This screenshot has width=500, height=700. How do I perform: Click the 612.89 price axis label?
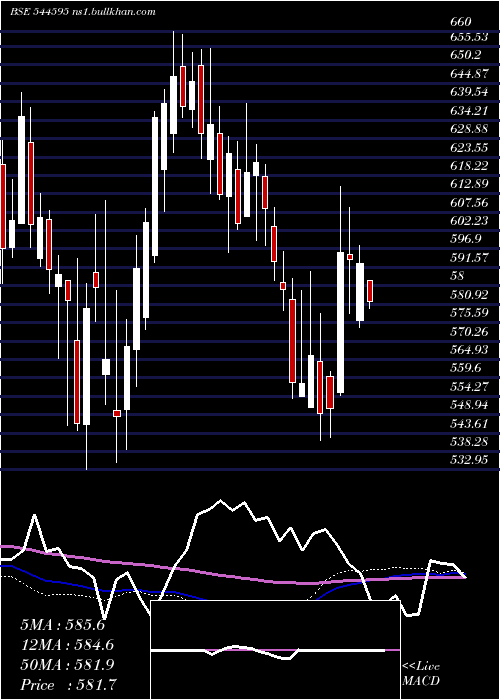pos(469,184)
